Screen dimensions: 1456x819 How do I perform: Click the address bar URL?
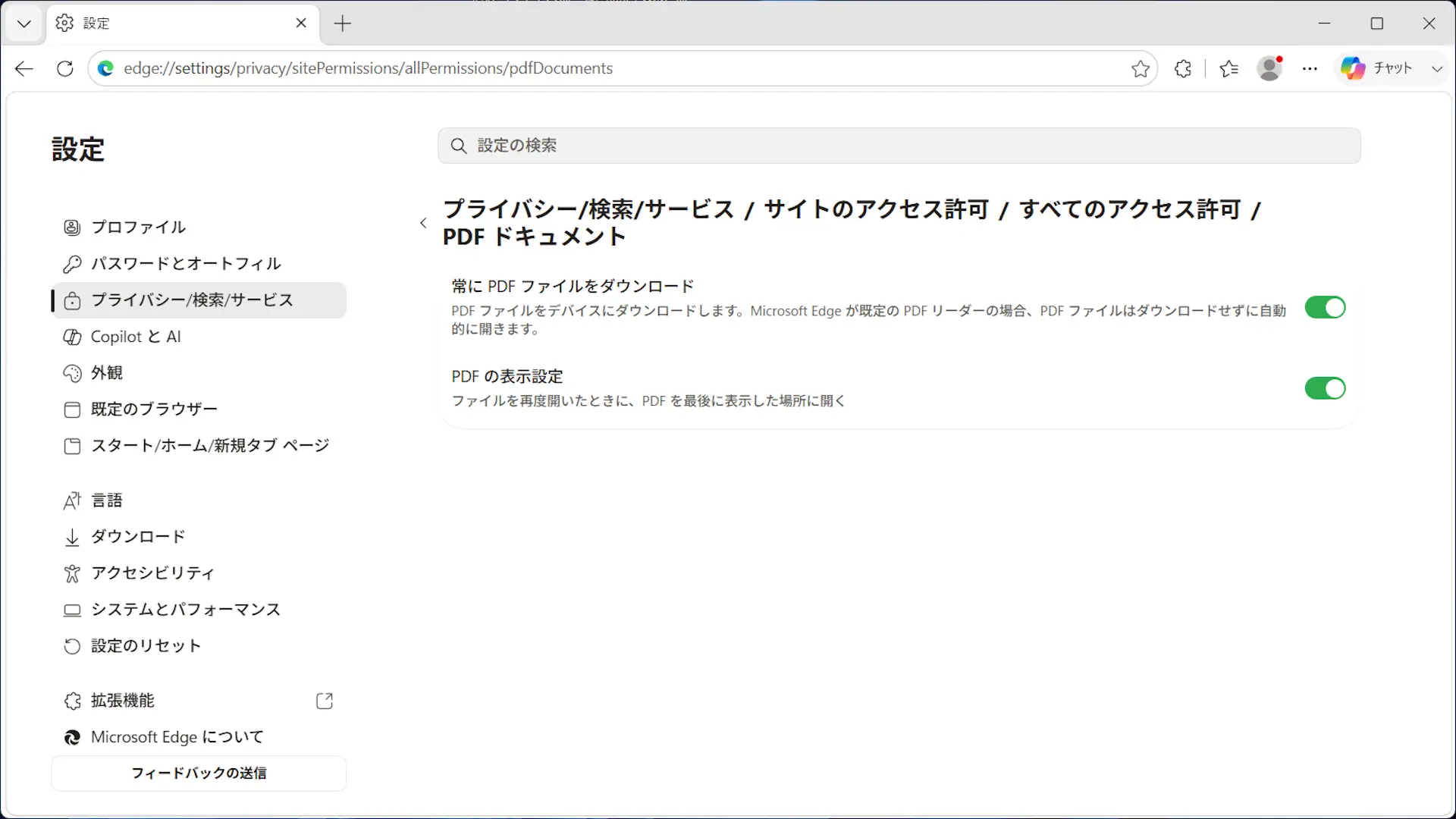[369, 68]
